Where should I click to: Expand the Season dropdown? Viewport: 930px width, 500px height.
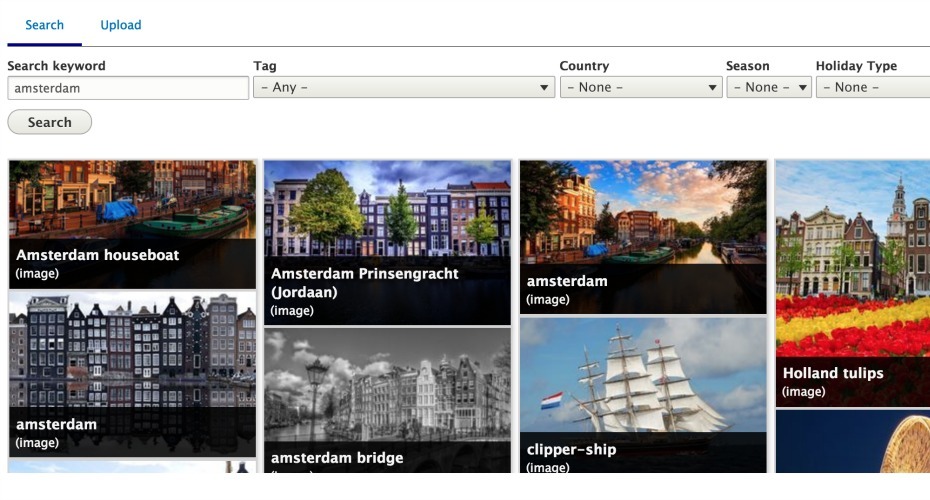point(769,87)
